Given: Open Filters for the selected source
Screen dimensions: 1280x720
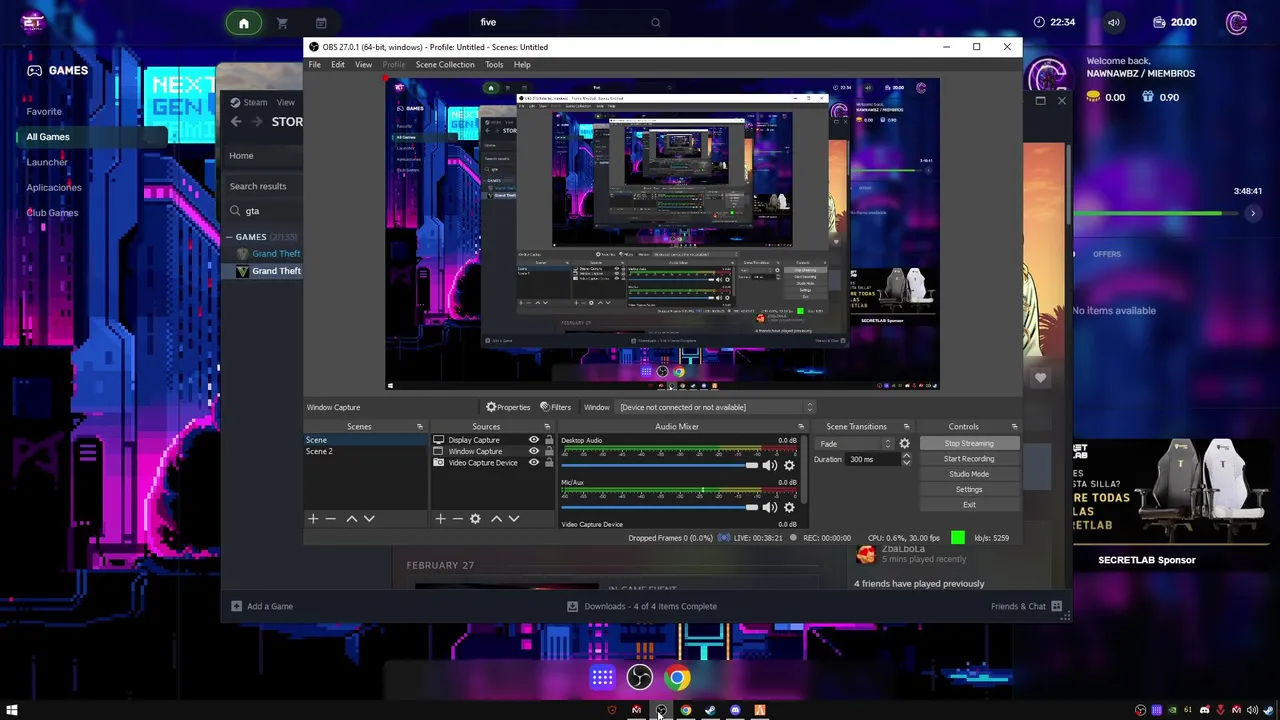Looking at the screenshot, I should pos(555,407).
